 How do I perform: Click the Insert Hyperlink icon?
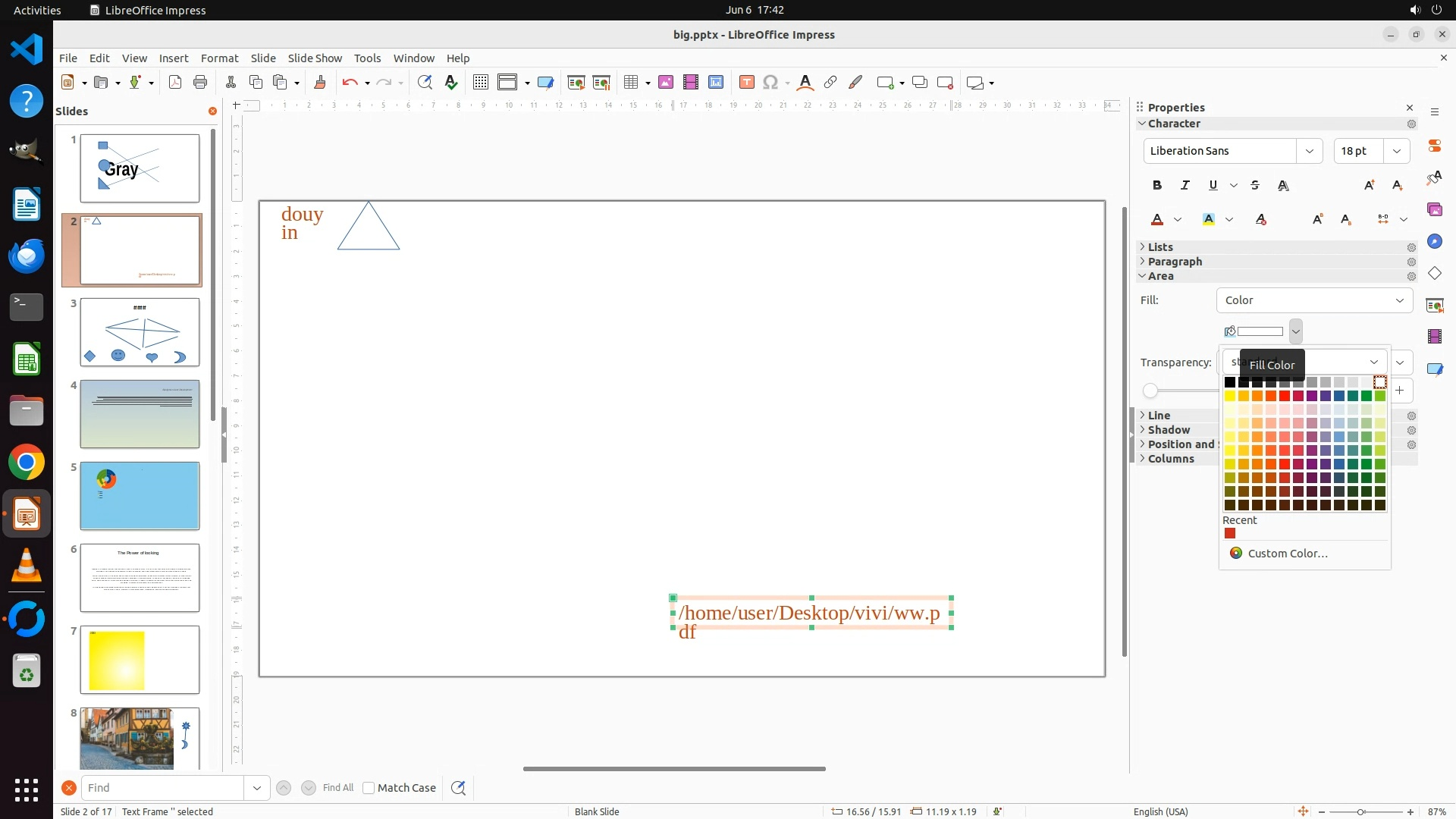click(830, 83)
